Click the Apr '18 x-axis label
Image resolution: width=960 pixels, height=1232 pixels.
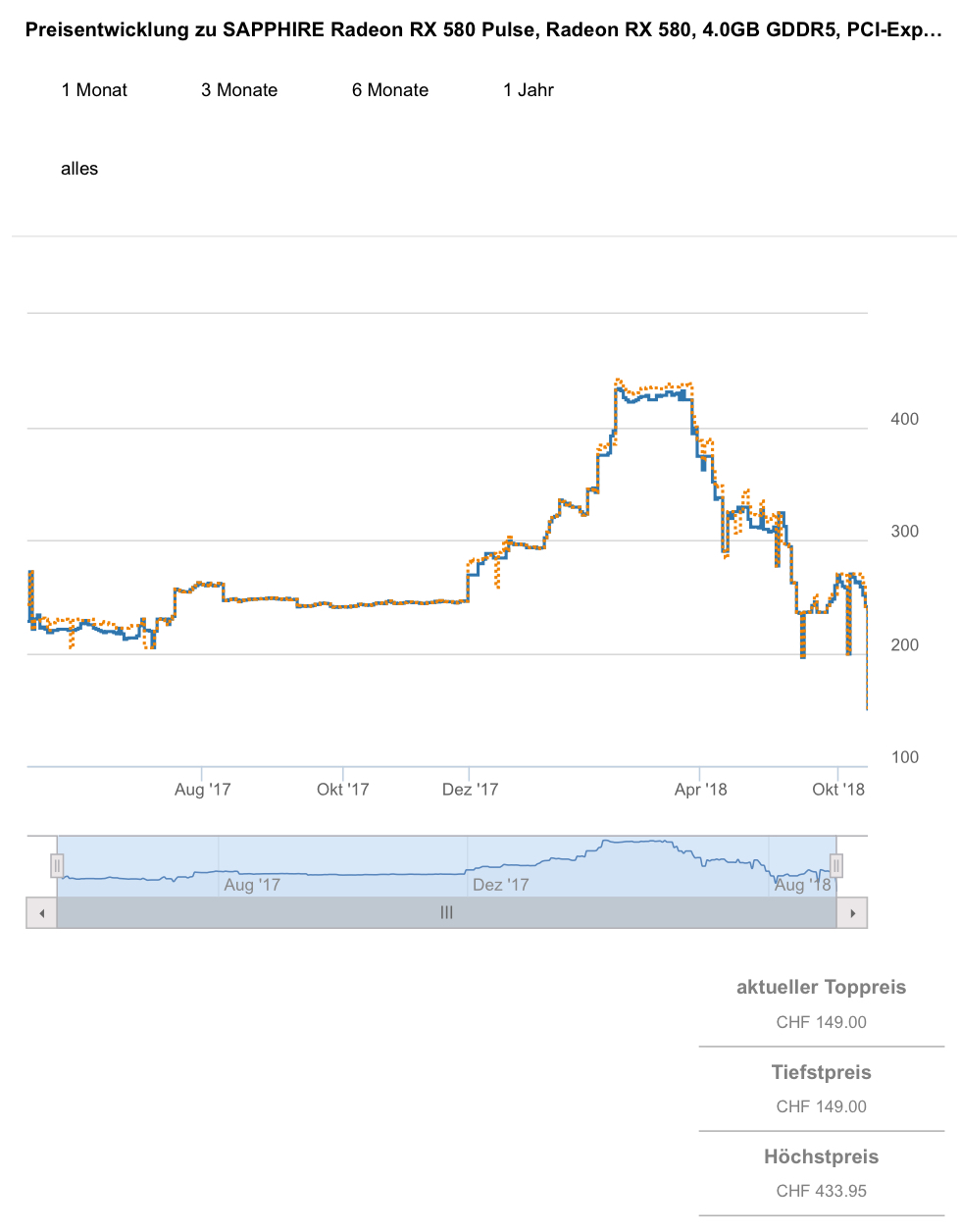[x=701, y=790]
